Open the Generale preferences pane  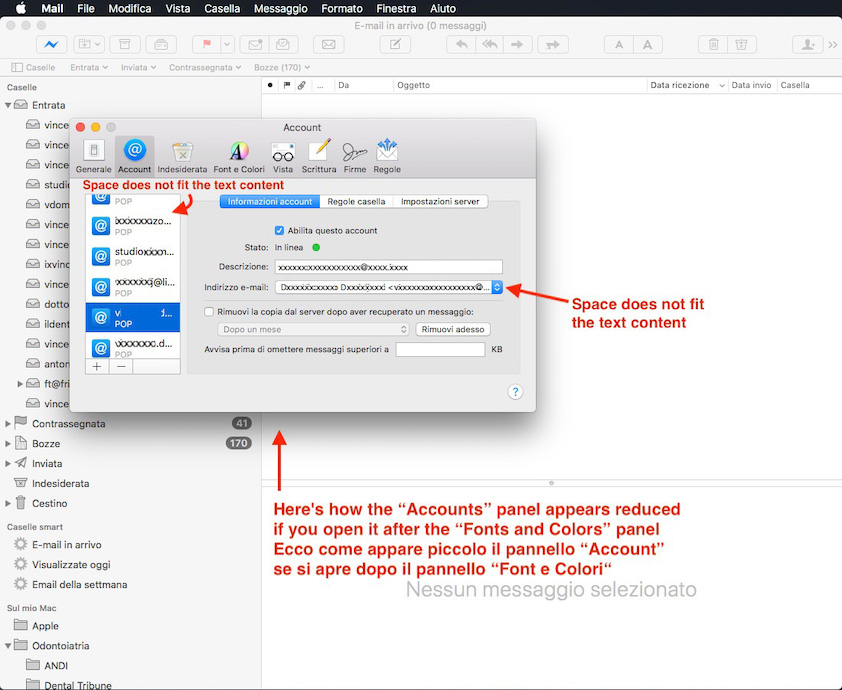(x=93, y=156)
